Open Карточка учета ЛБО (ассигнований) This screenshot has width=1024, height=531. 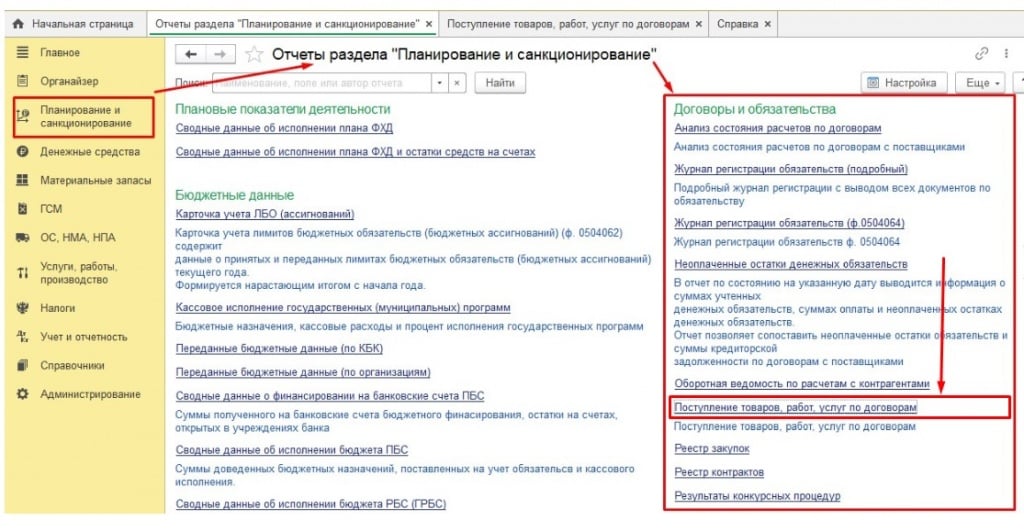click(264, 214)
